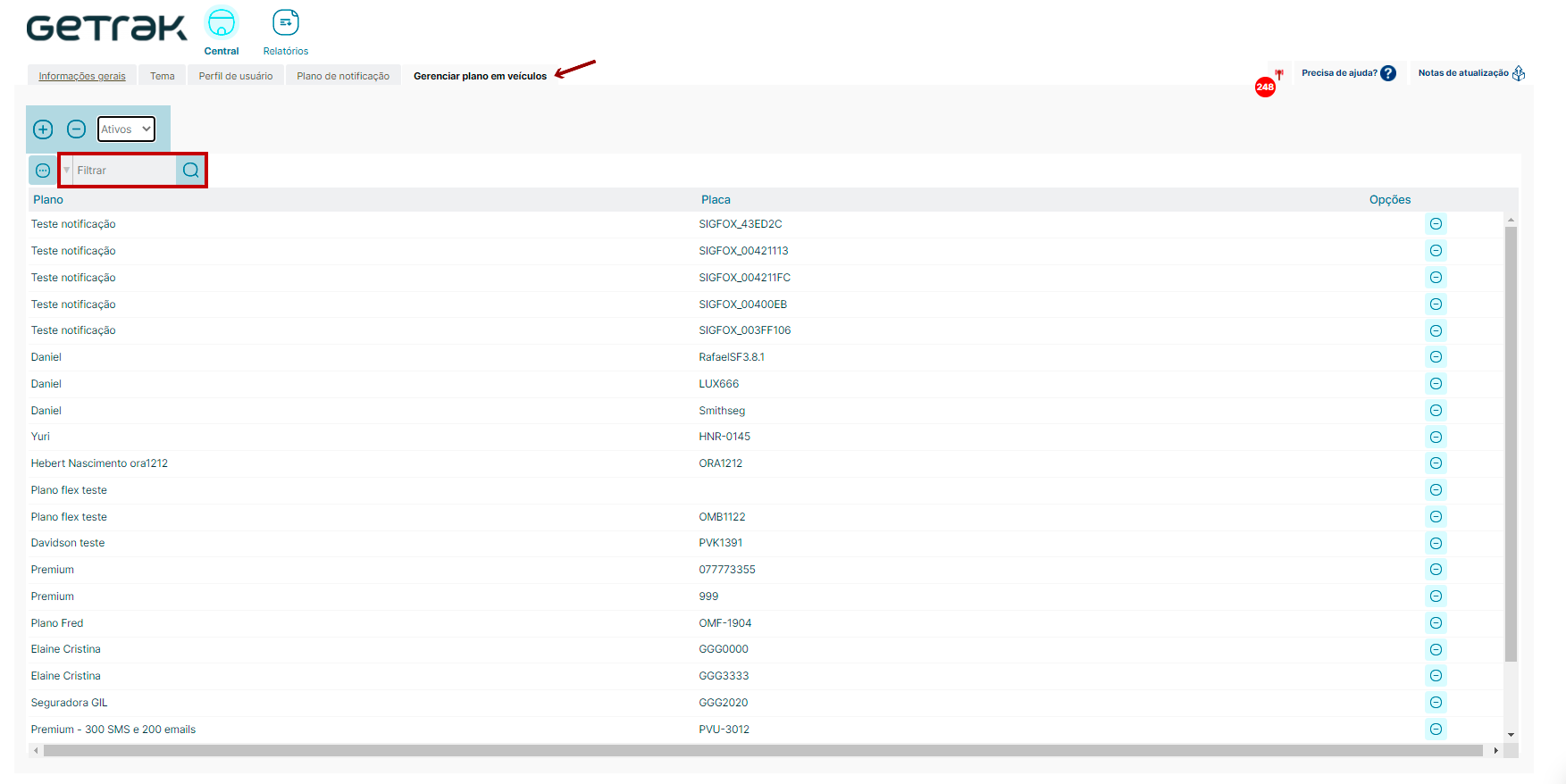
Task: Click horizontal scrollbar left arrow
Action: 36,751
